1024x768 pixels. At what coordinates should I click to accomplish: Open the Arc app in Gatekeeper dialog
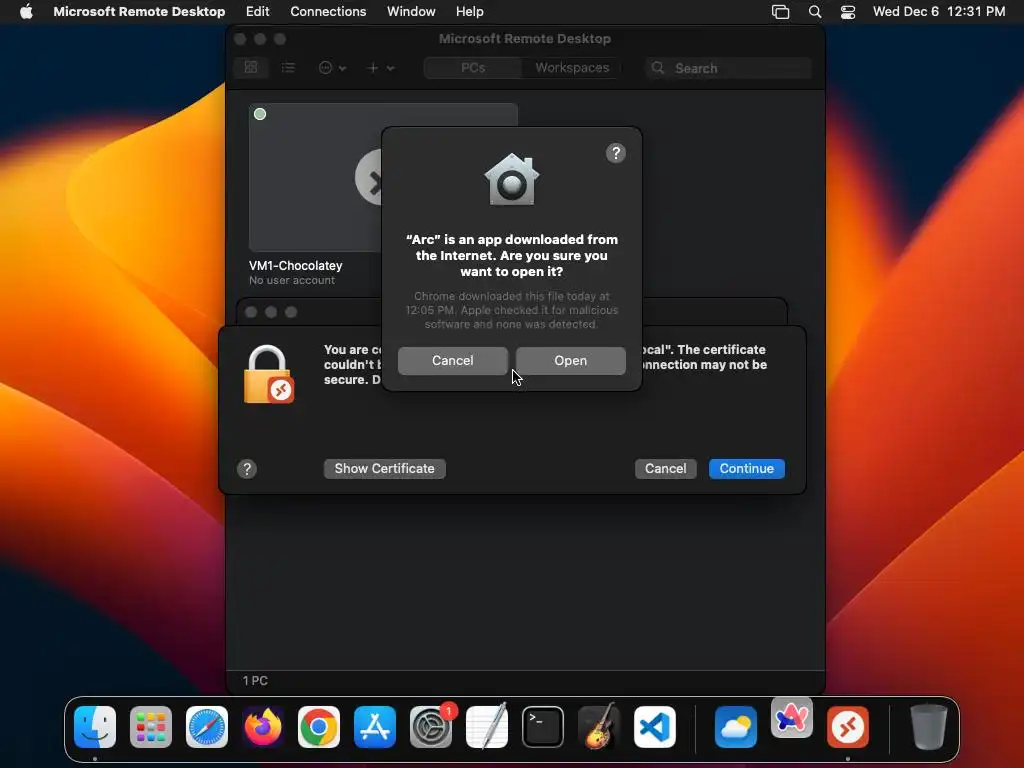pyautogui.click(x=570, y=360)
